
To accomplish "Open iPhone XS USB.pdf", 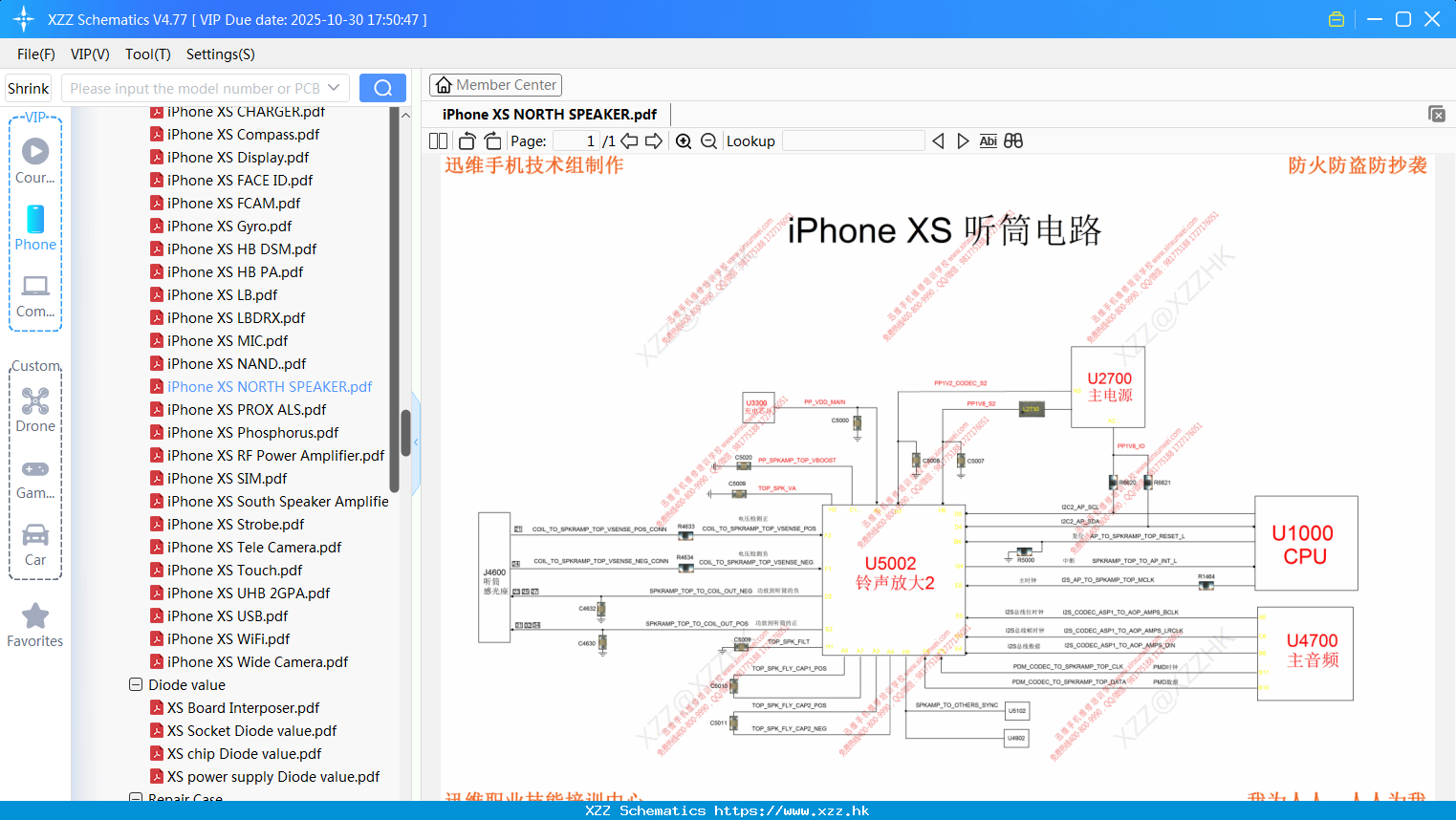I will coord(228,615).
